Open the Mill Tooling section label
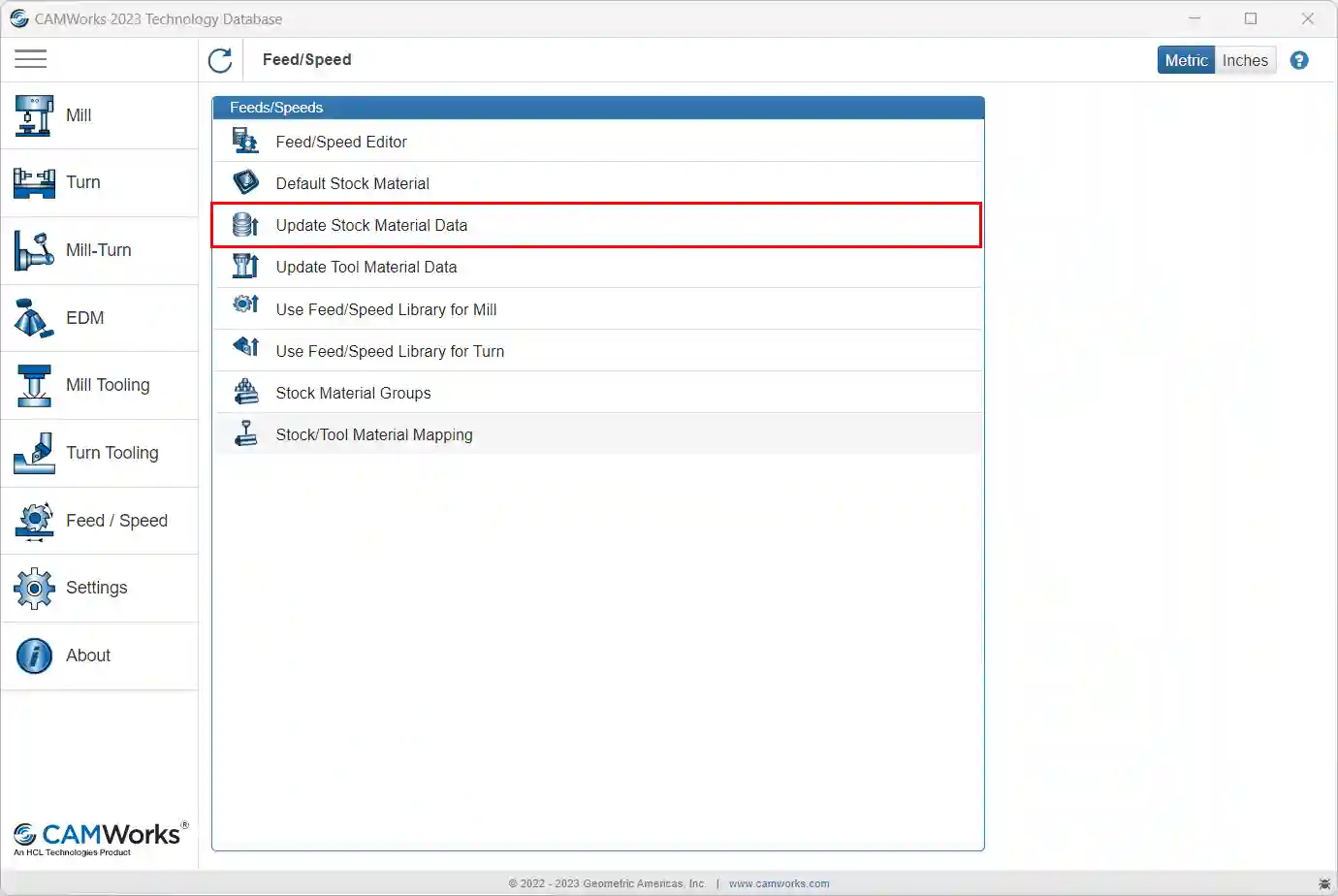This screenshot has height=896, width=1338. [108, 385]
